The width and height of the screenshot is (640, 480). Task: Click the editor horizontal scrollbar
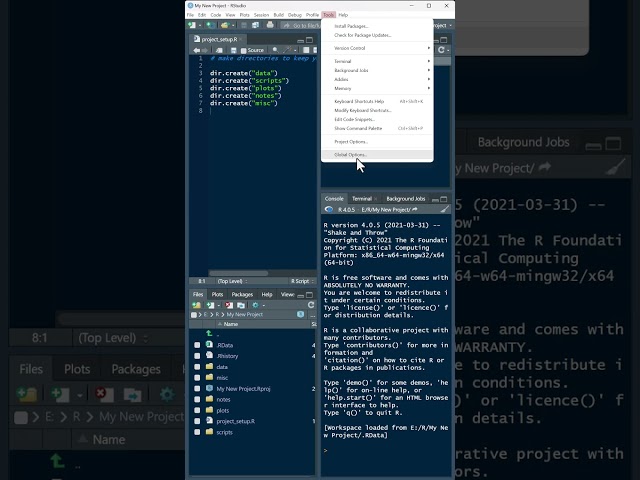pos(238,273)
